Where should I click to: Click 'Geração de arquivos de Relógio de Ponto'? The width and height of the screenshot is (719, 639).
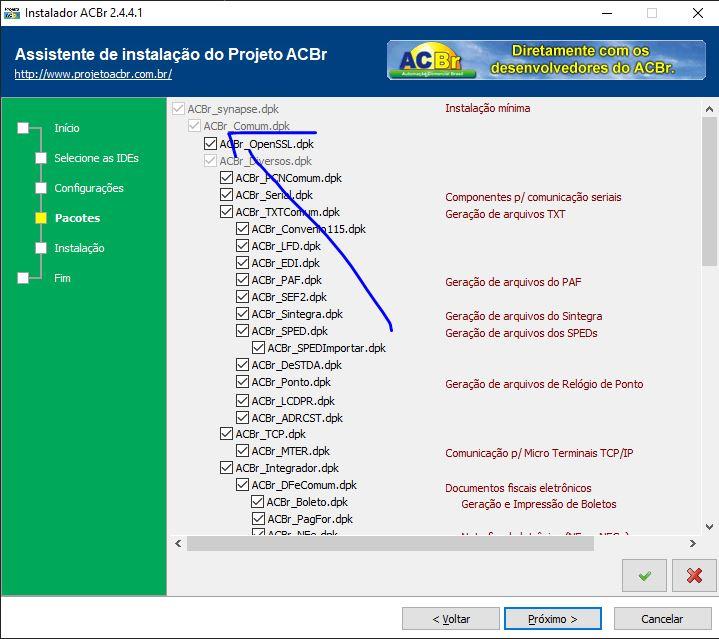(x=544, y=384)
